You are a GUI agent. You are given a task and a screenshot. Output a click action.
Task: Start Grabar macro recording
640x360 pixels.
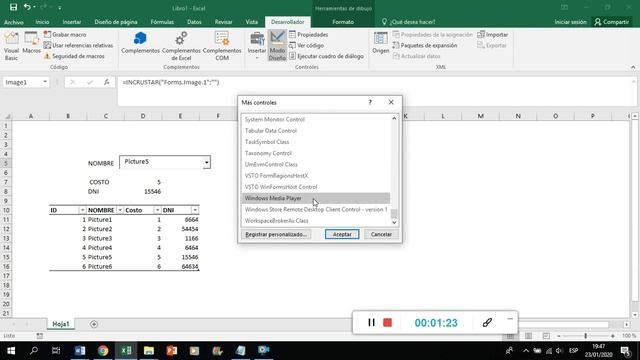coord(65,35)
